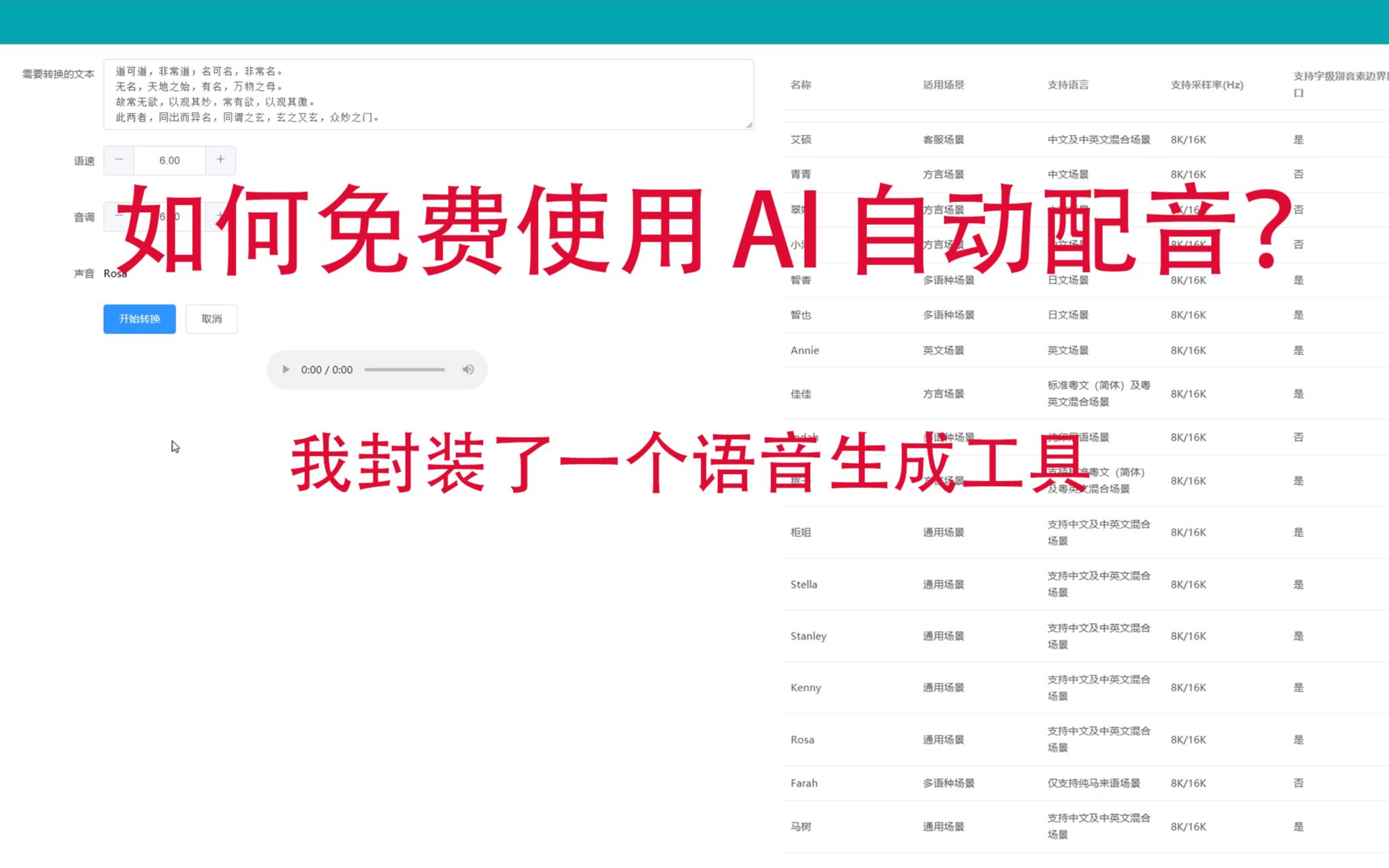The width and height of the screenshot is (1389, 868).
Task: Select the 艾硕 voice row name
Action: pos(801,140)
